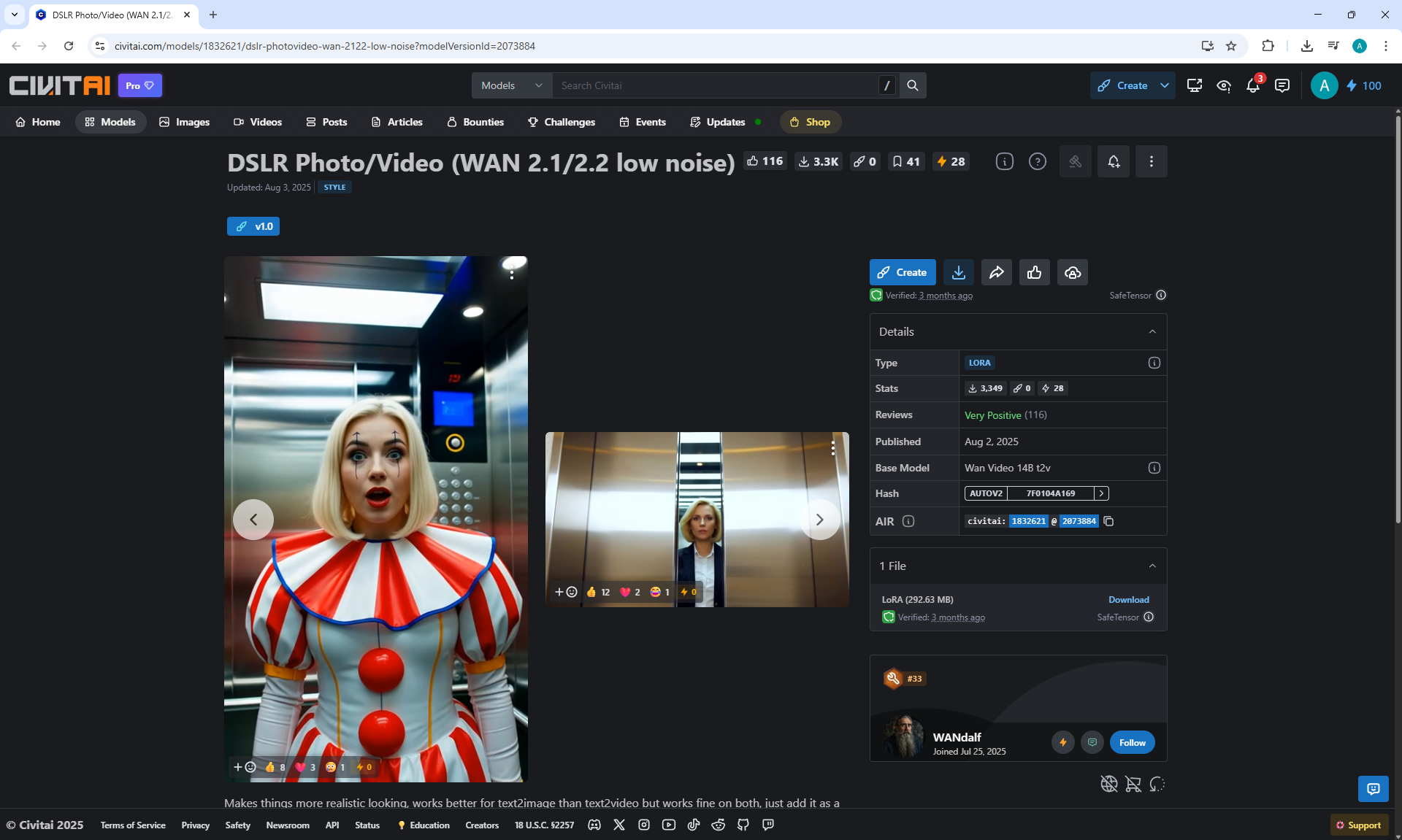Add reaction emoji on clown image
Image resolution: width=1402 pixels, height=840 pixels.
point(245,767)
